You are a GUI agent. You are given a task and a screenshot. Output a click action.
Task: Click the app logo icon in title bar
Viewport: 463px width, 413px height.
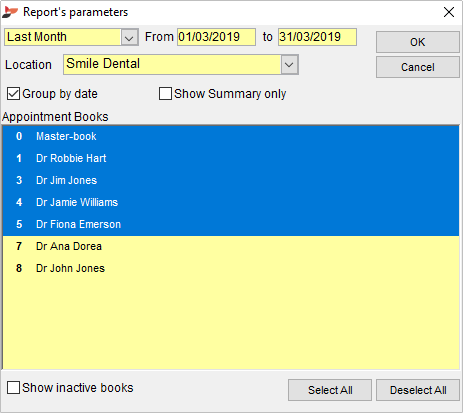coord(10,12)
